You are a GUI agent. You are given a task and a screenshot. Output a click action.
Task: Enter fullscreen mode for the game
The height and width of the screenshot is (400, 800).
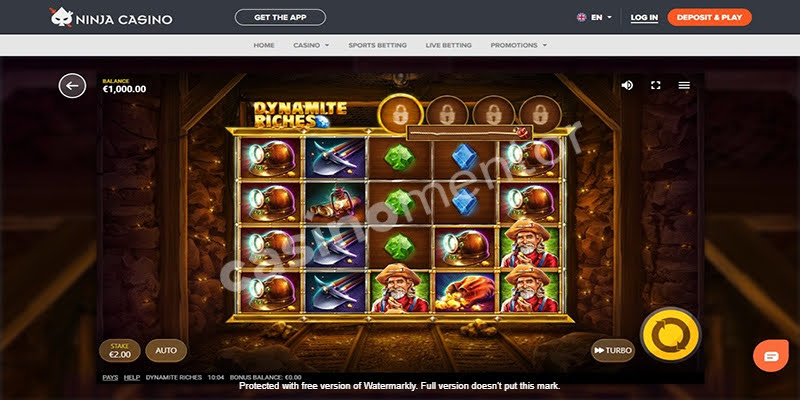pos(656,85)
